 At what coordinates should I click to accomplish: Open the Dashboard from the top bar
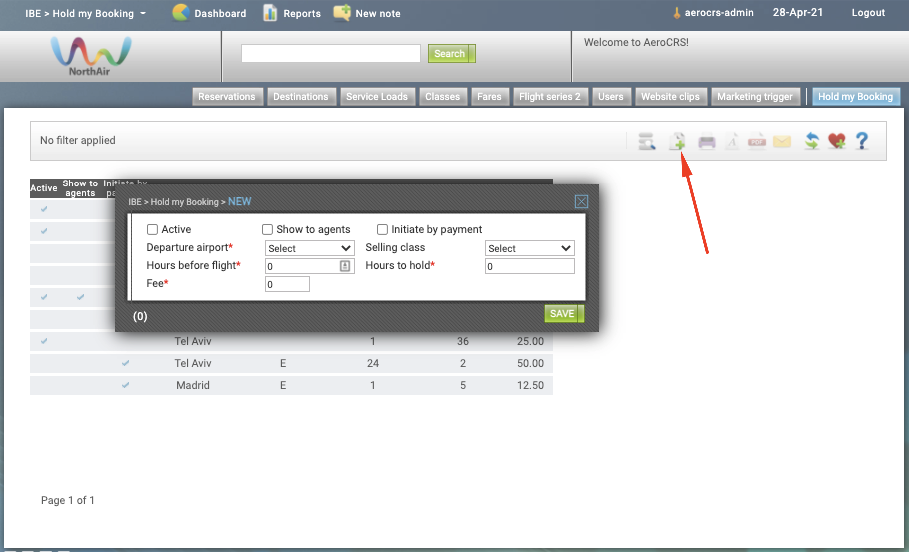tap(209, 13)
